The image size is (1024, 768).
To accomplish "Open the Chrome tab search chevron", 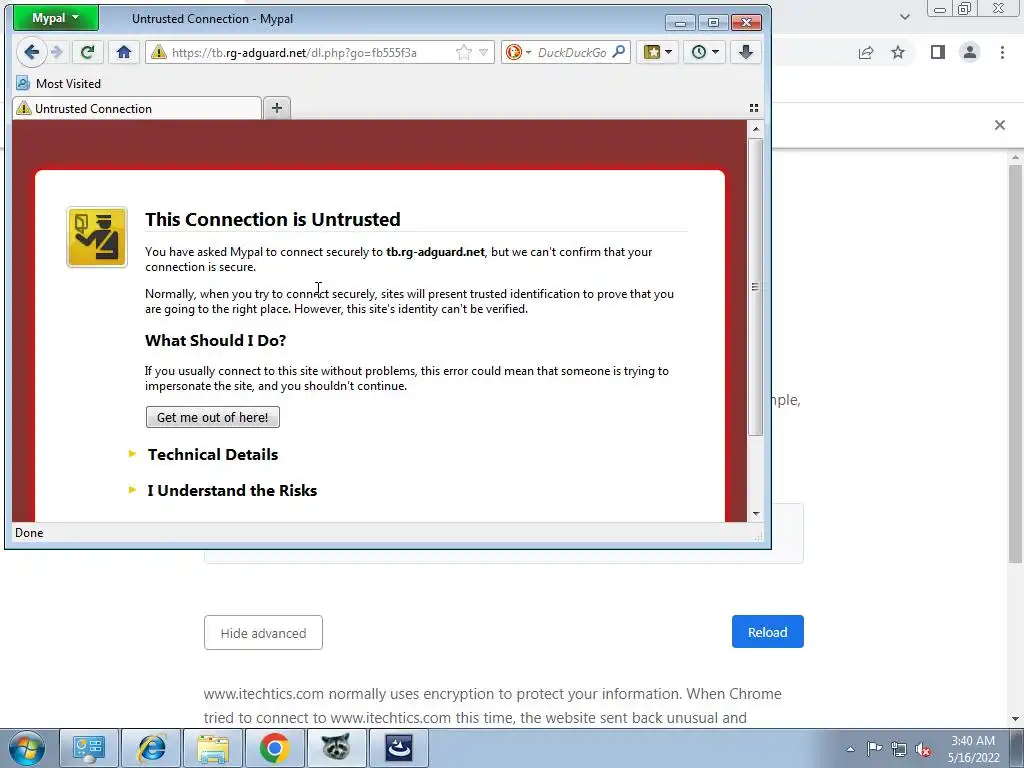I will (x=904, y=17).
